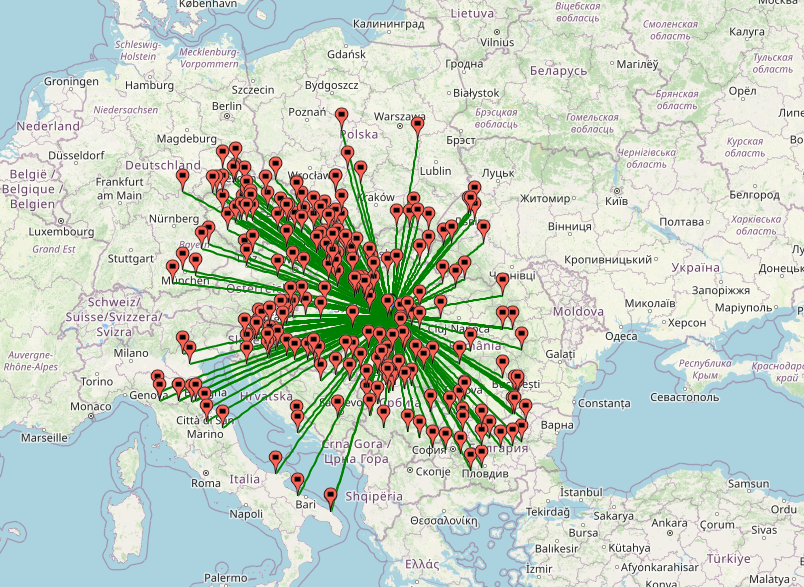Select the Vilnius city label

click(x=497, y=43)
